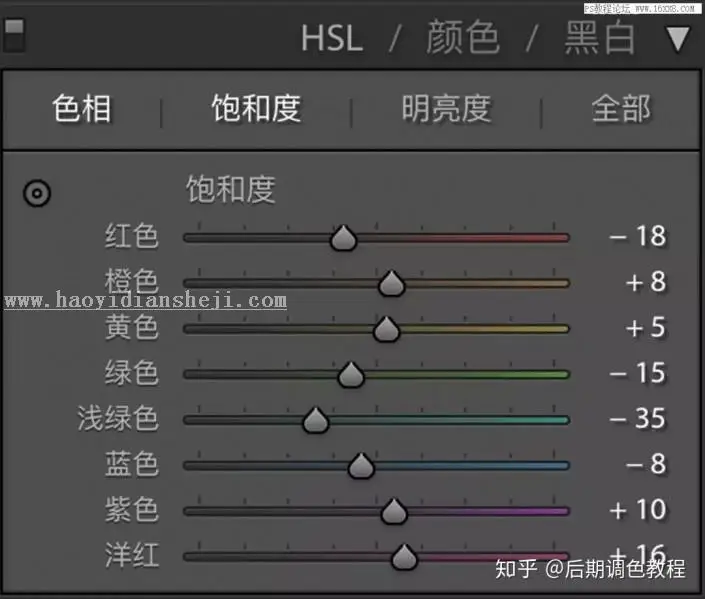This screenshot has width=705, height=599.
Task: Click the 橙色 saturation slider handle
Action: click(391, 283)
